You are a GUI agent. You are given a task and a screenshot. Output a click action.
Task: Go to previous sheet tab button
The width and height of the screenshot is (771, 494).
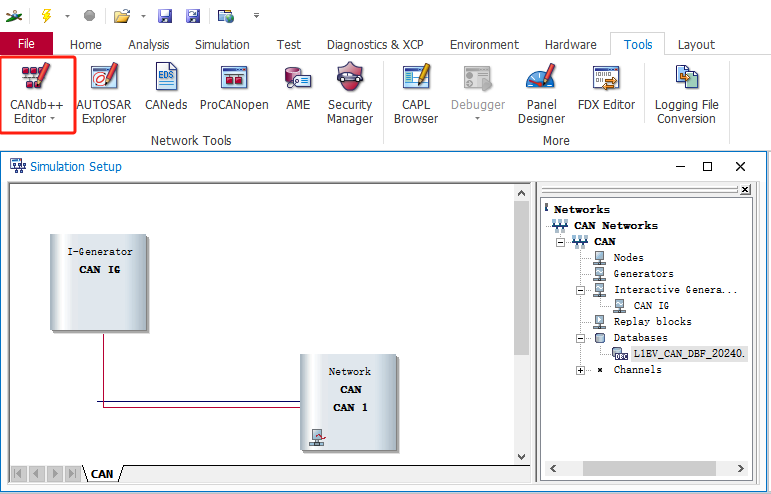point(36,474)
